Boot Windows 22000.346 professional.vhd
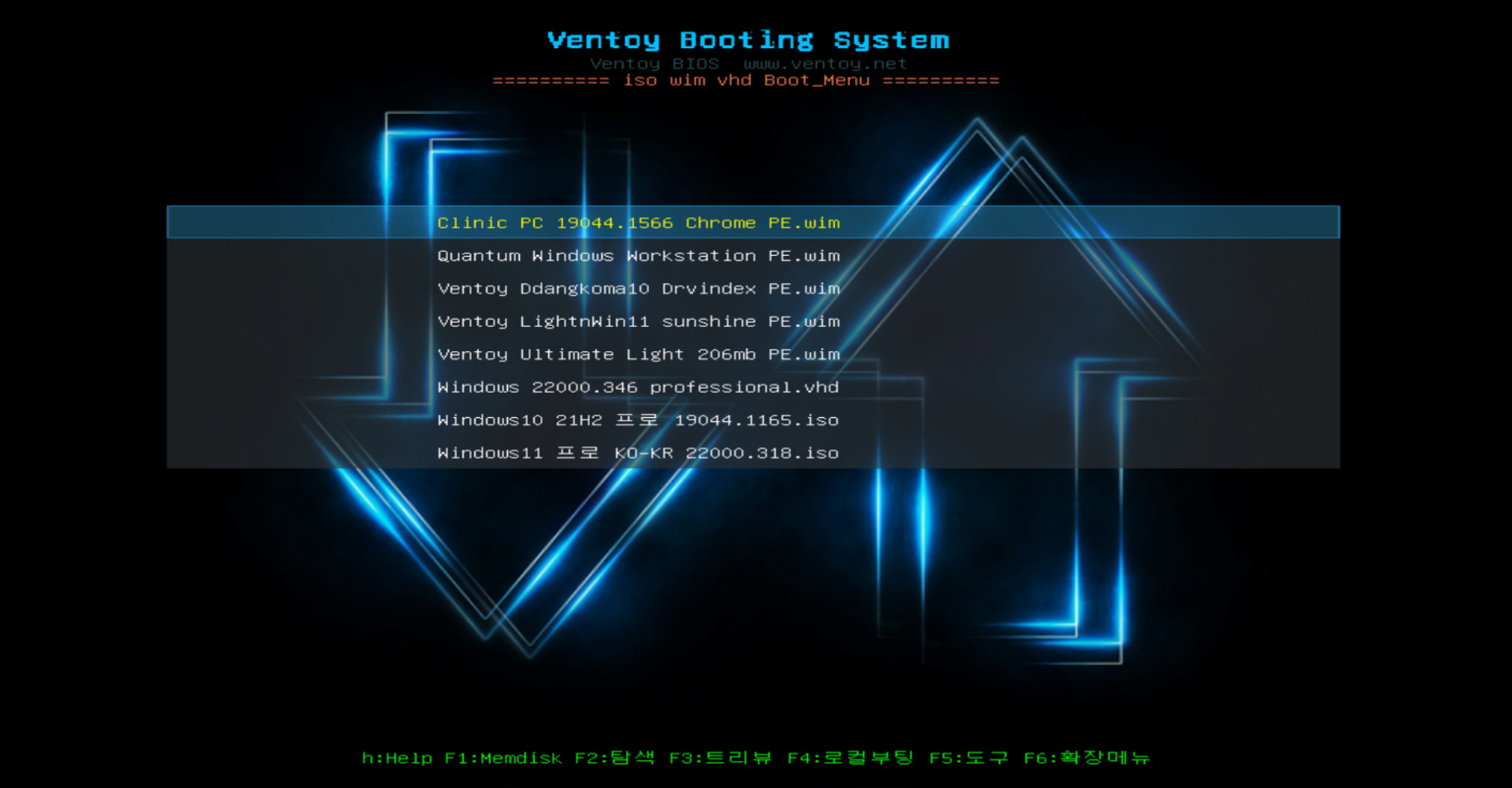Screen dimensions: 1512x788 753,387
